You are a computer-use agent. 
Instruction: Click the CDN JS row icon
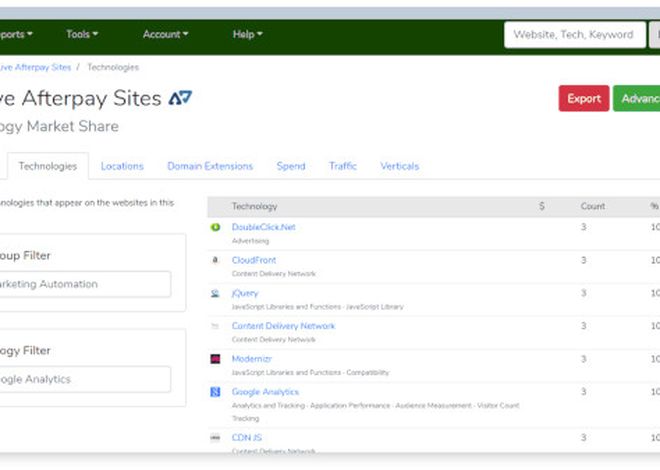(x=215, y=438)
